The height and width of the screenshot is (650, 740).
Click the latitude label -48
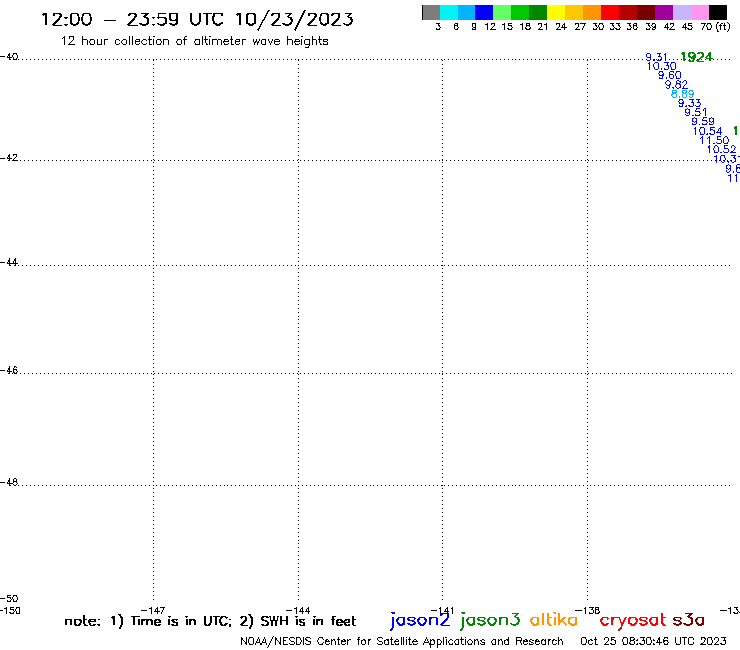click(9, 482)
